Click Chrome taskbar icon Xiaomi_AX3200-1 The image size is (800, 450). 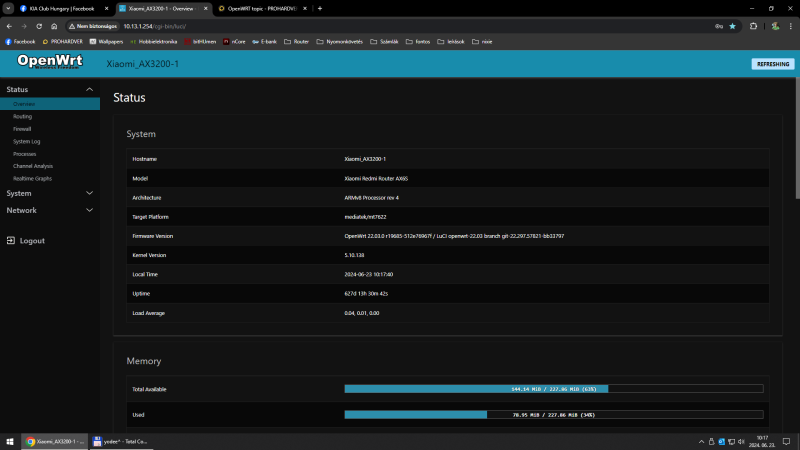[55, 441]
